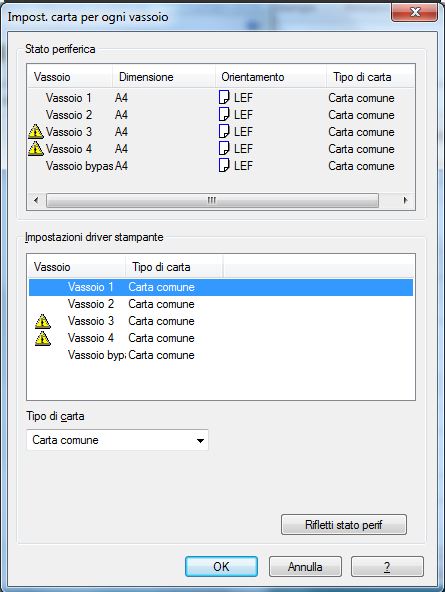The height and width of the screenshot is (592, 445).
Task: Open the Tipo di carta dropdown
Action: 117,440
